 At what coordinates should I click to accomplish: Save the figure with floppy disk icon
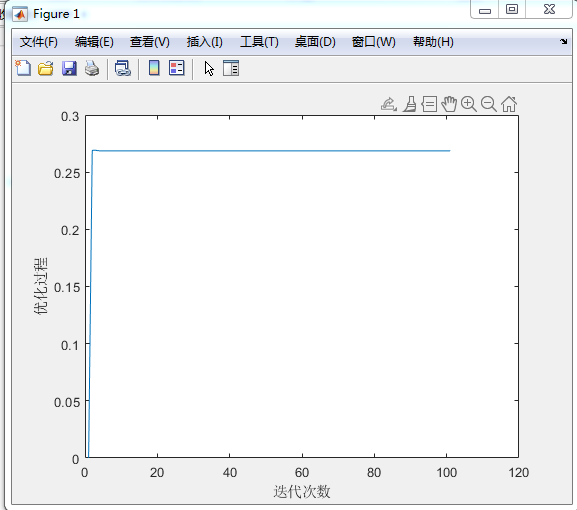pos(69,68)
